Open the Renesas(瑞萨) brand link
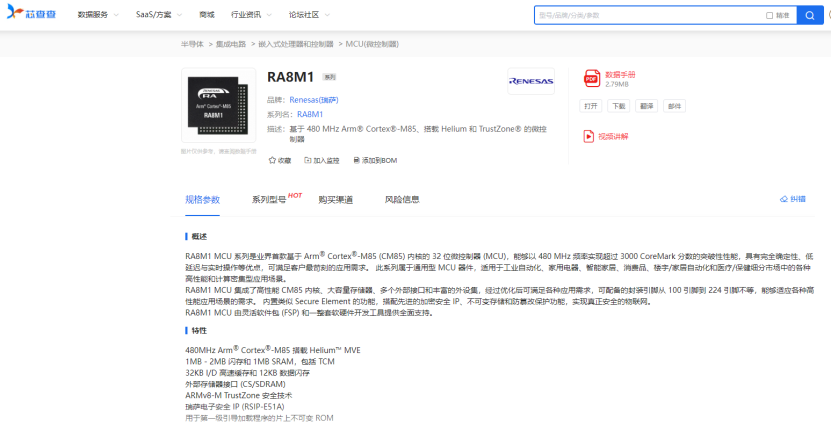Screen dimensions: 831x424 [314, 100]
